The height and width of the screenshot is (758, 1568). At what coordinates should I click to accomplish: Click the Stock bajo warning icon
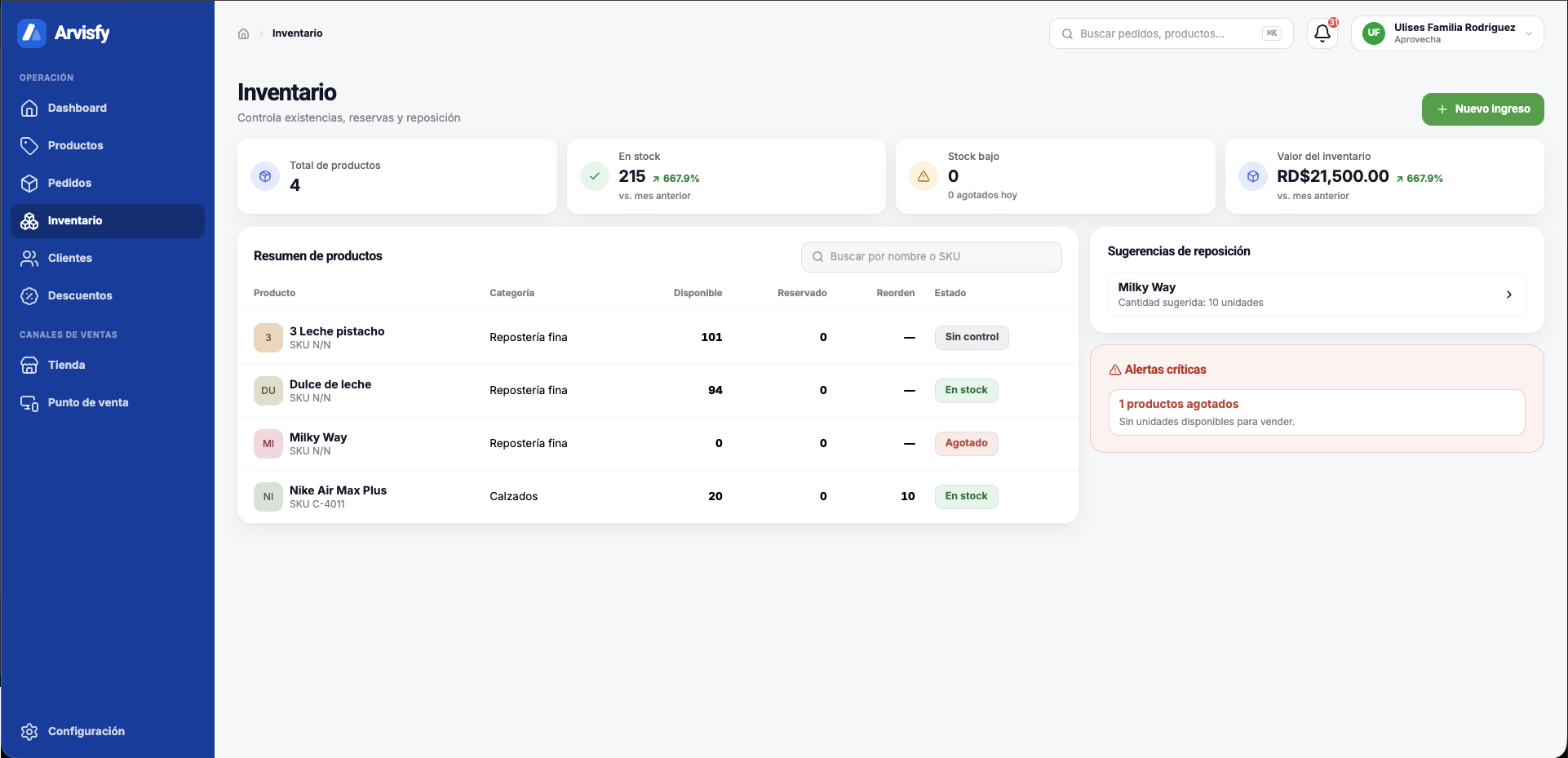tap(924, 176)
